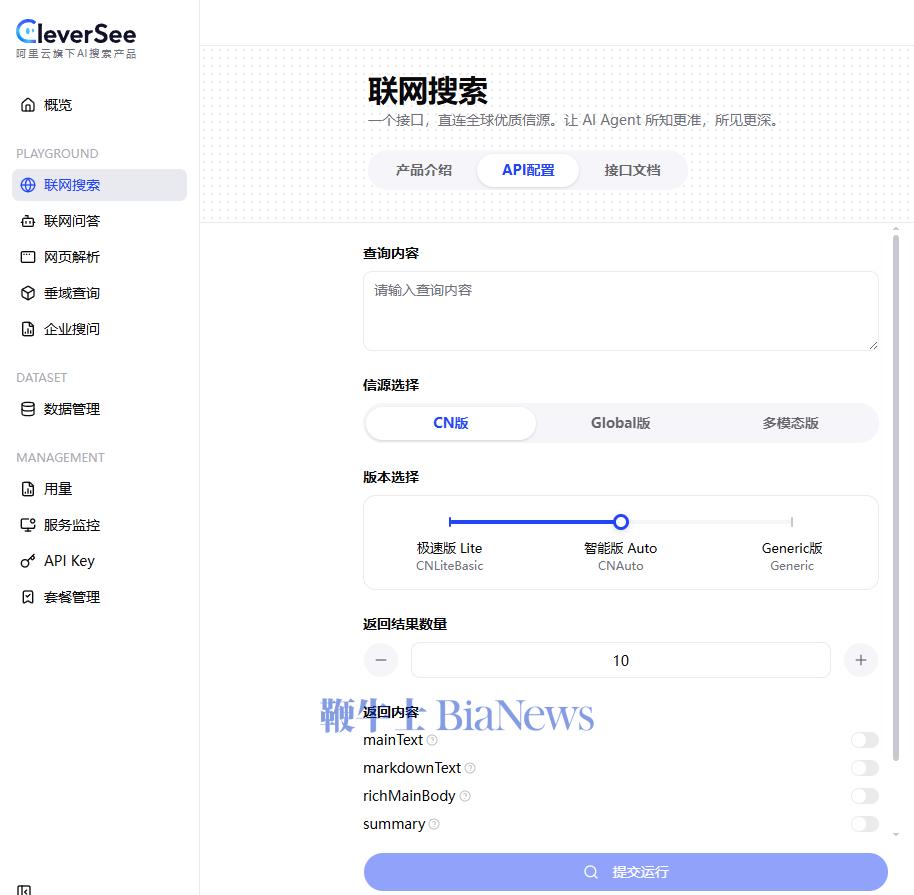
Task: Click the help icon next to richMainBody
Action: (465, 796)
